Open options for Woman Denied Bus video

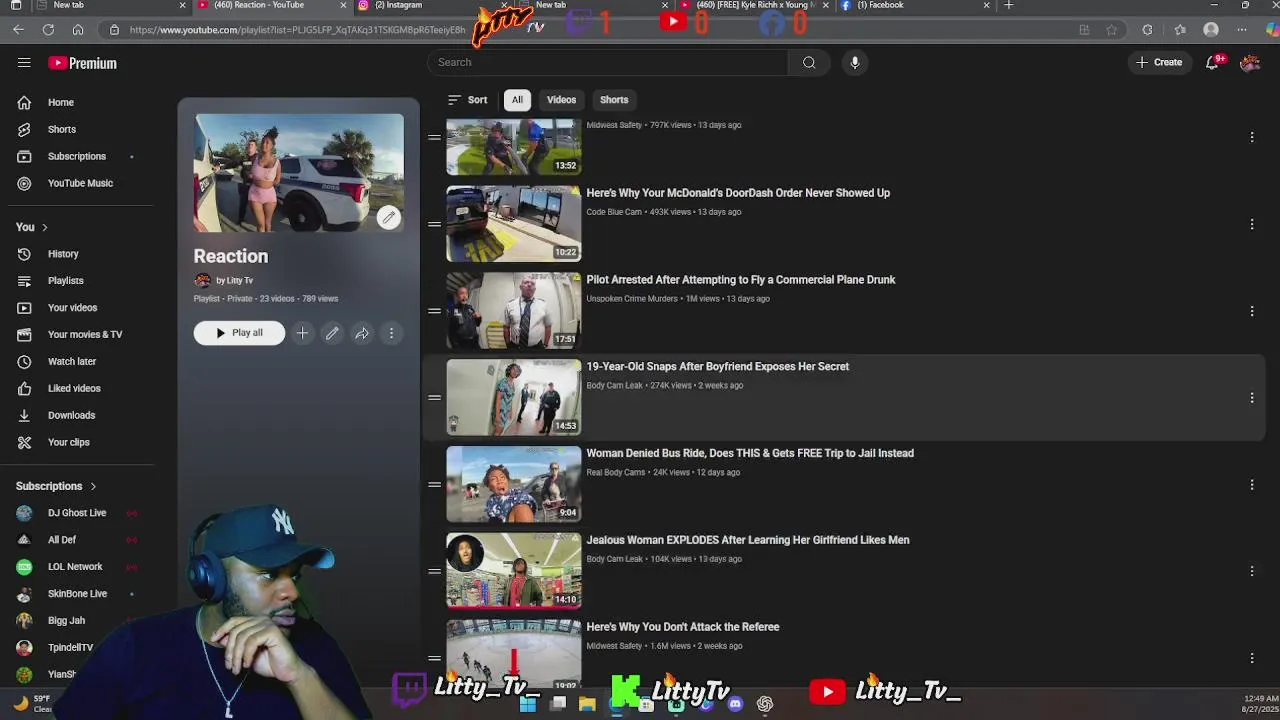1252,485
